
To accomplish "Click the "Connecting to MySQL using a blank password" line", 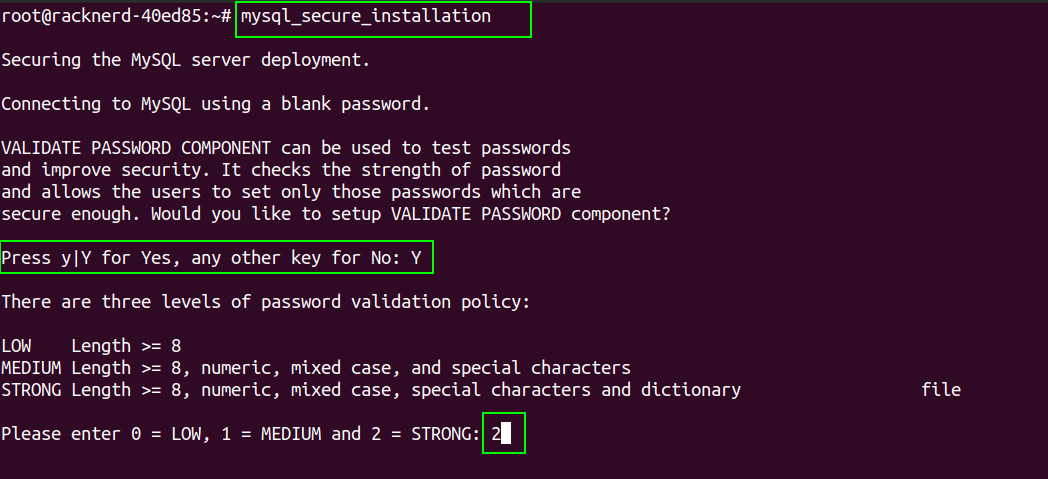I will (x=215, y=104).
